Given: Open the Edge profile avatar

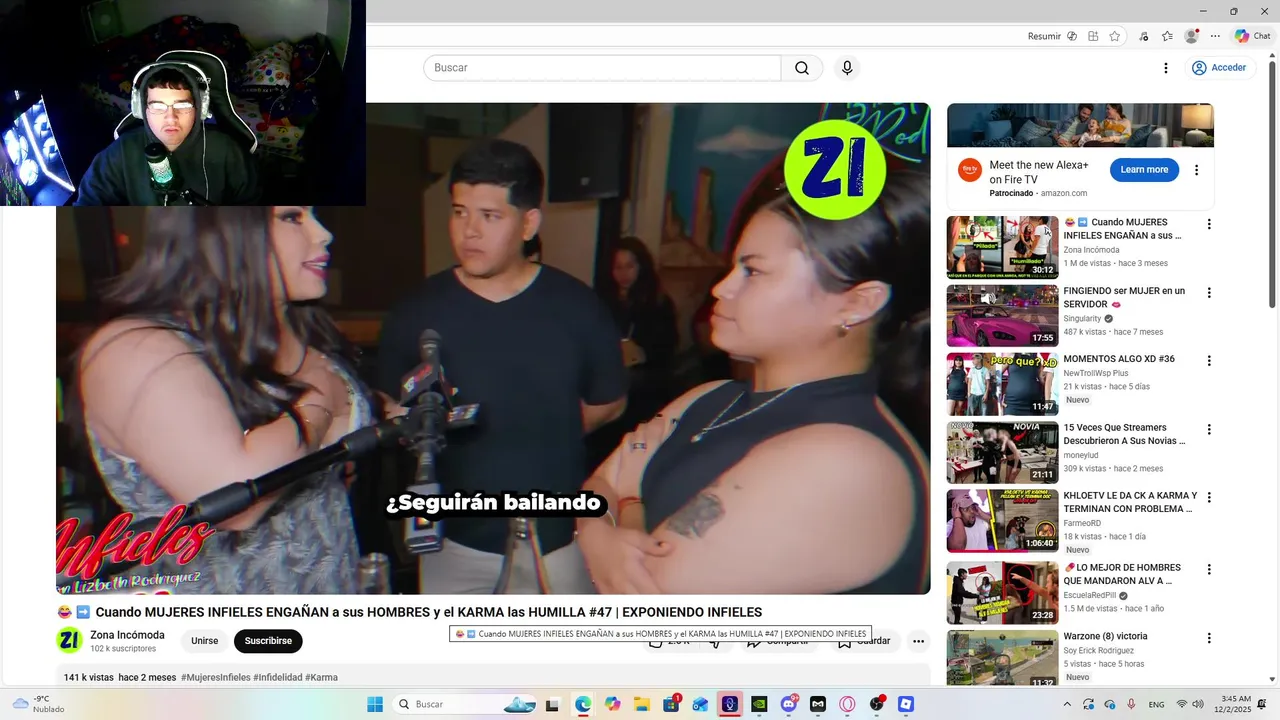Looking at the screenshot, I should [1191, 36].
